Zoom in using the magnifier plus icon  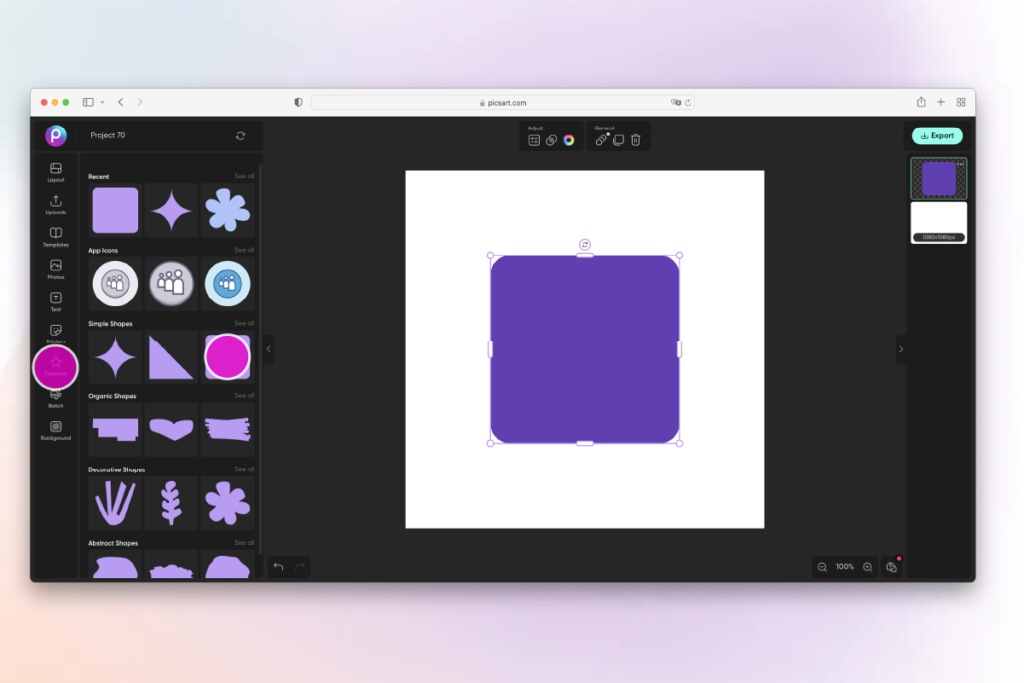tap(868, 566)
